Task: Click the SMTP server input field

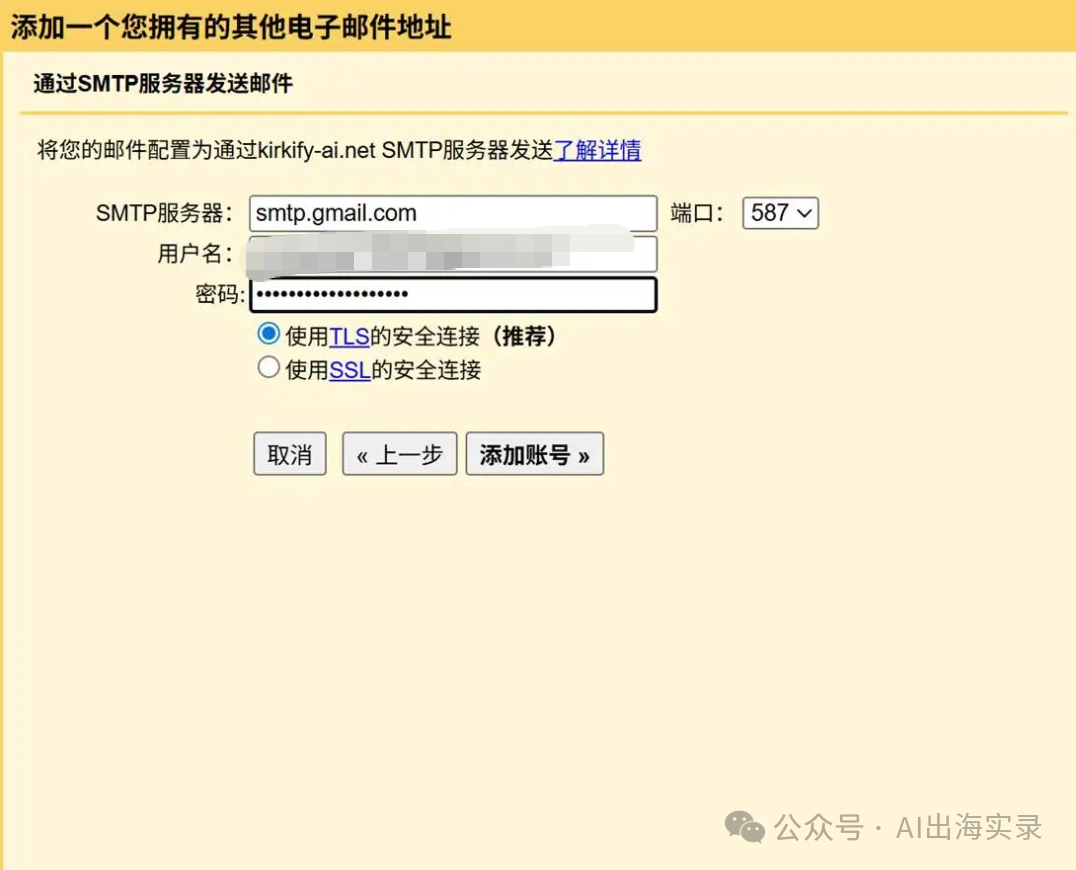Action: 452,212
